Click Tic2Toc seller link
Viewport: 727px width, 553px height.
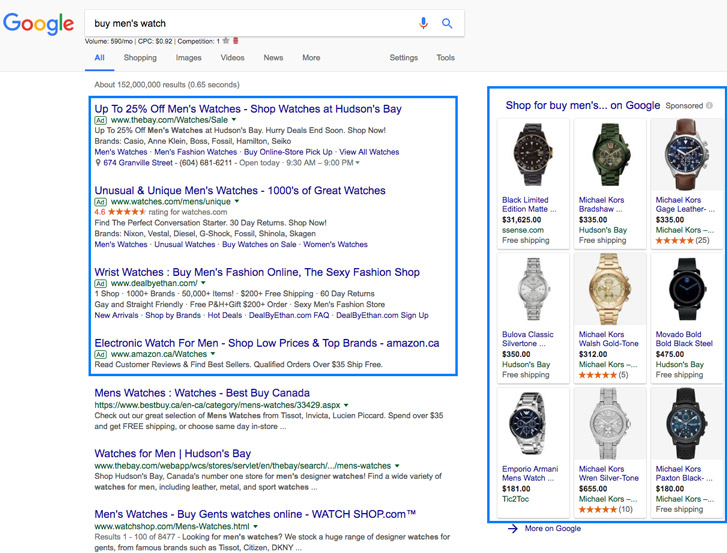coord(515,499)
